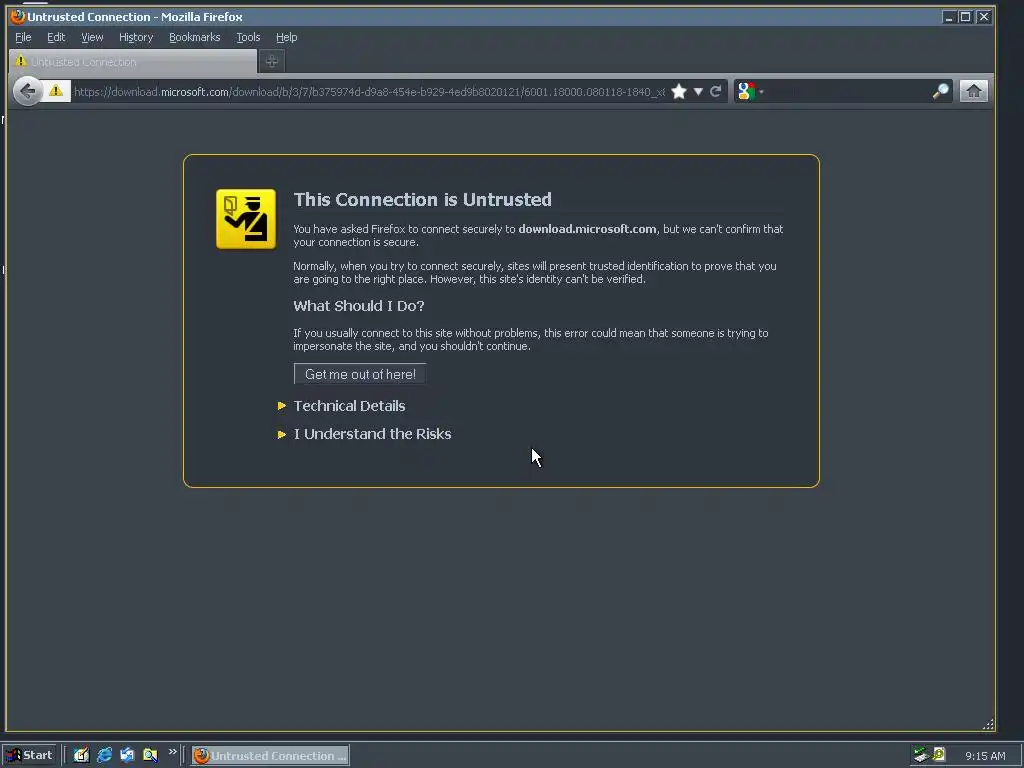The image size is (1024, 768).
Task: Switch to Untrusted Connection taskbar button
Action: coord(270,756)
